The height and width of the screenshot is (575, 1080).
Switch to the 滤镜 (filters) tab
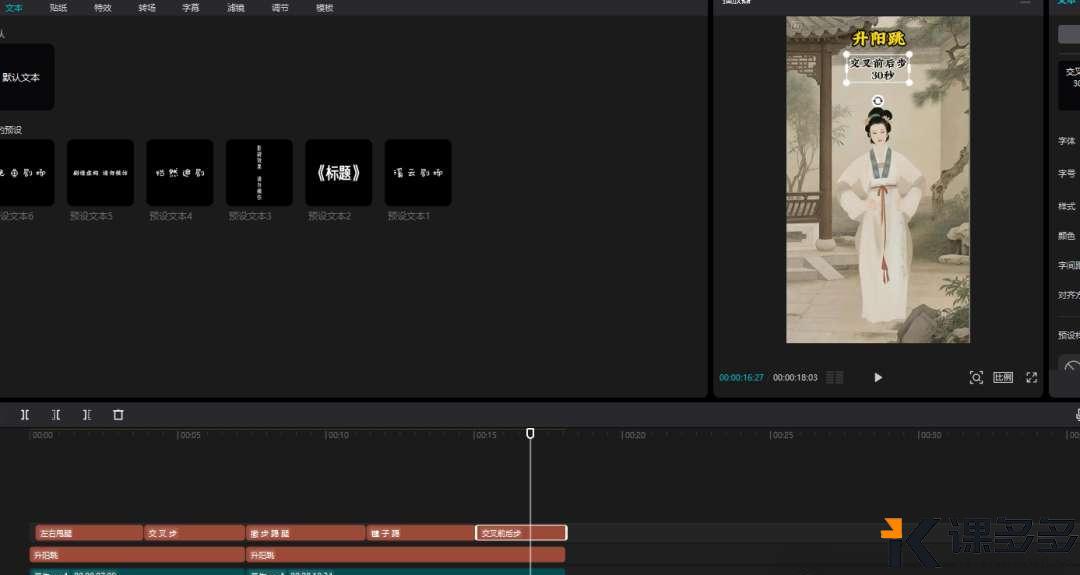(x=236, y=8)
